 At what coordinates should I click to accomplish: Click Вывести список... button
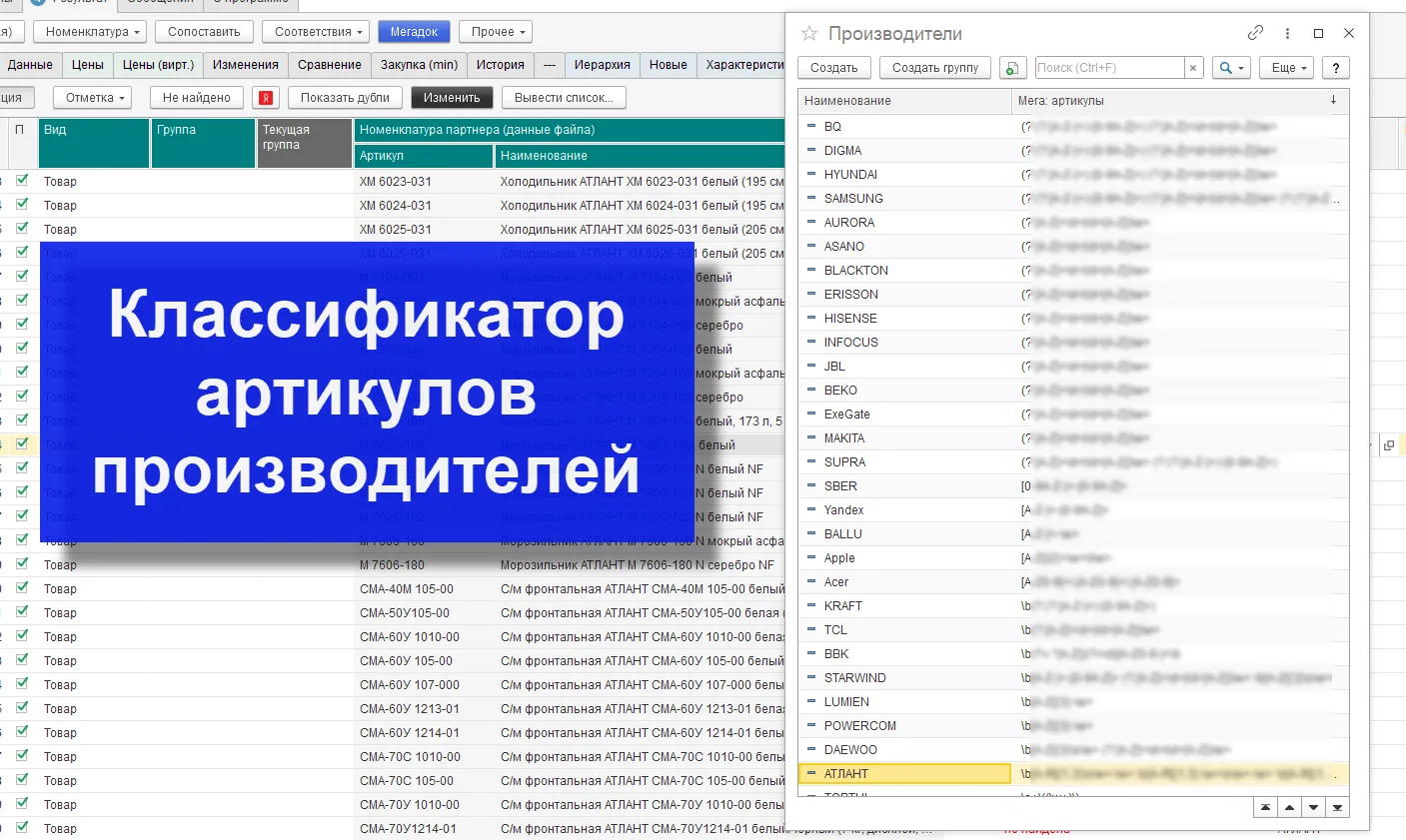(x=564, y=98)
